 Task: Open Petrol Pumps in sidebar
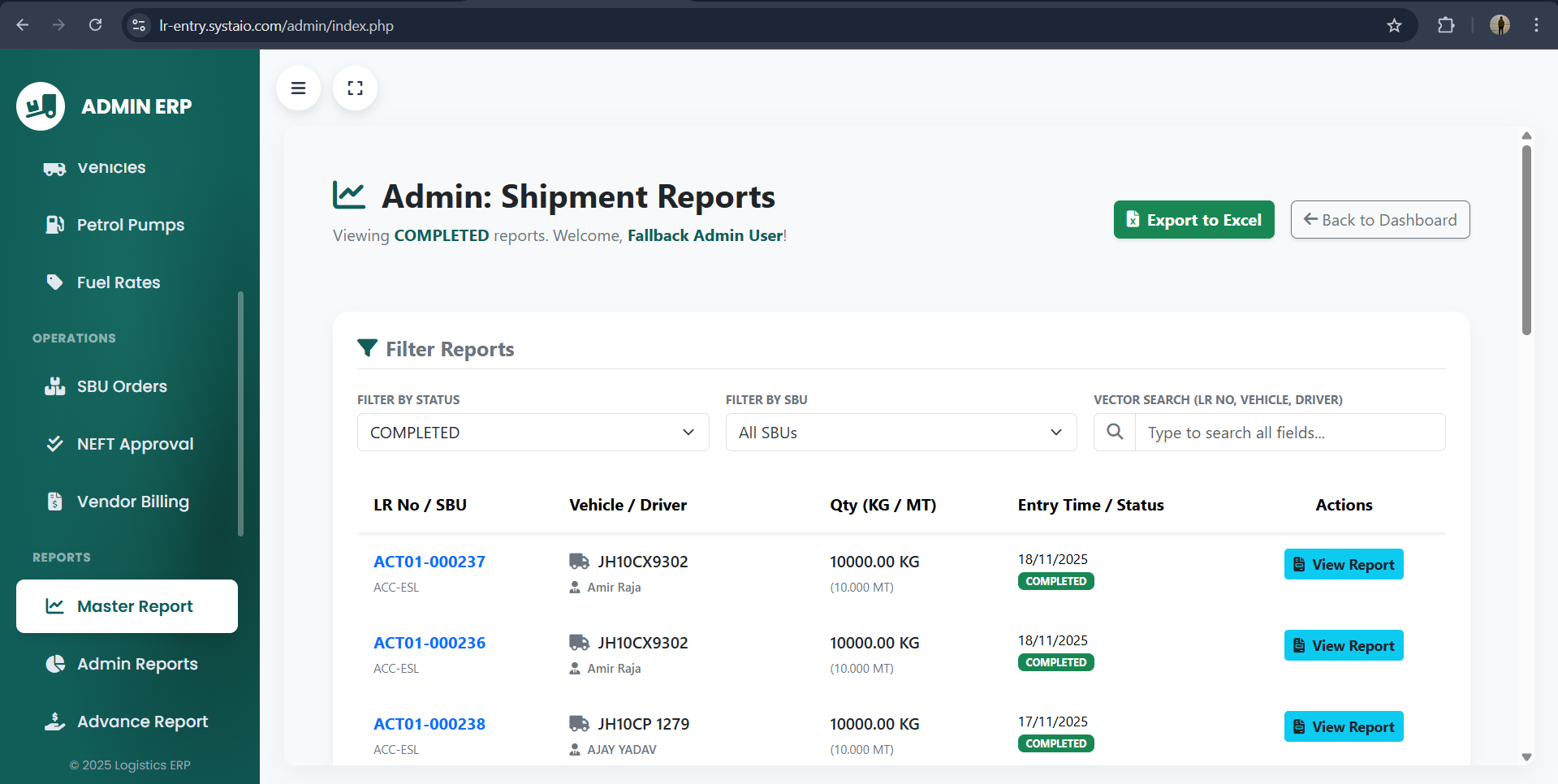coord(130,225)
